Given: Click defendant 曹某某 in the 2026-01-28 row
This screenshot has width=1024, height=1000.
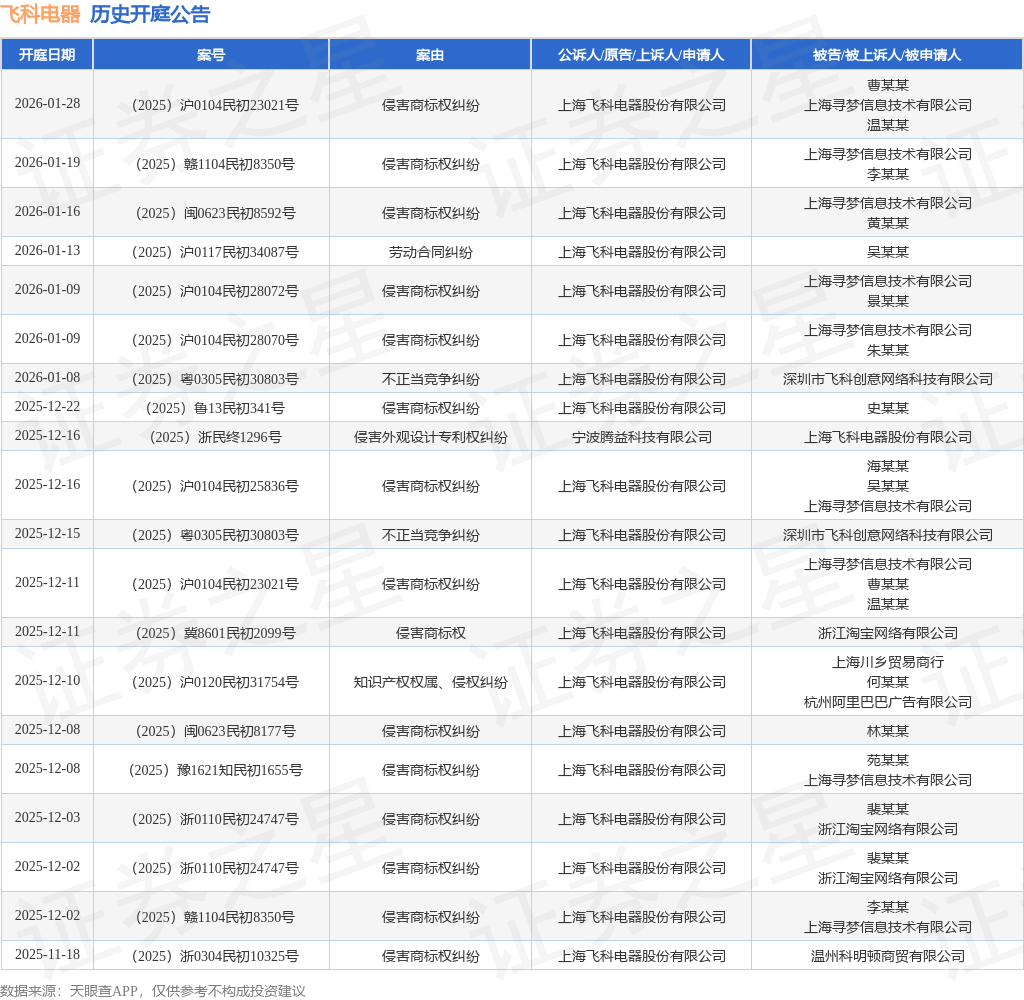Looking at the screenshot, I should tap(888, 85).
